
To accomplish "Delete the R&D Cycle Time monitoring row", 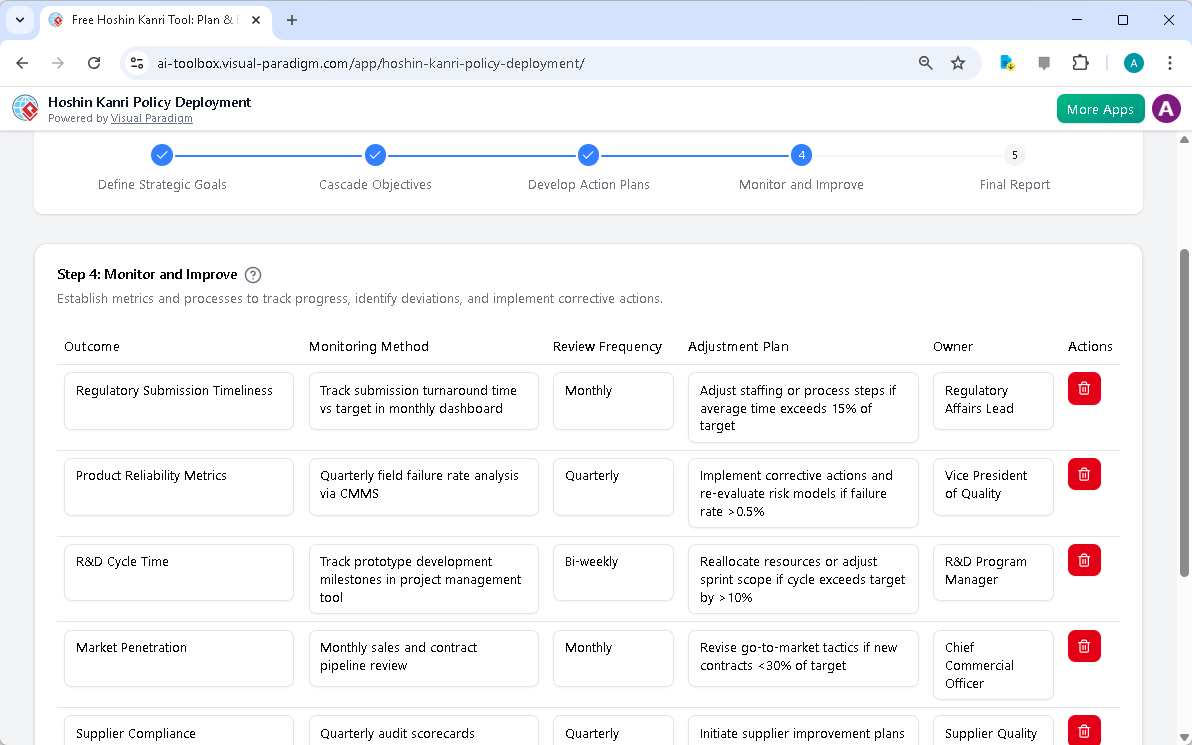I will click(1084, 560).
